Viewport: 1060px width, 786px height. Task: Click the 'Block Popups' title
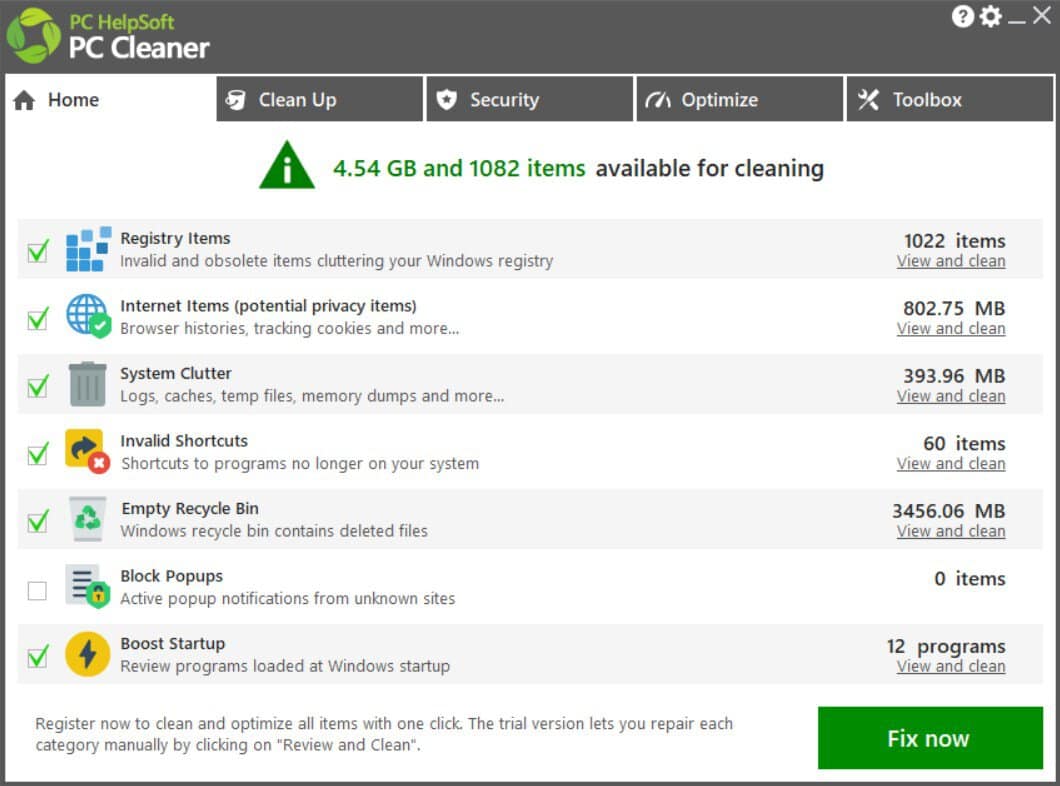[172, 576]
